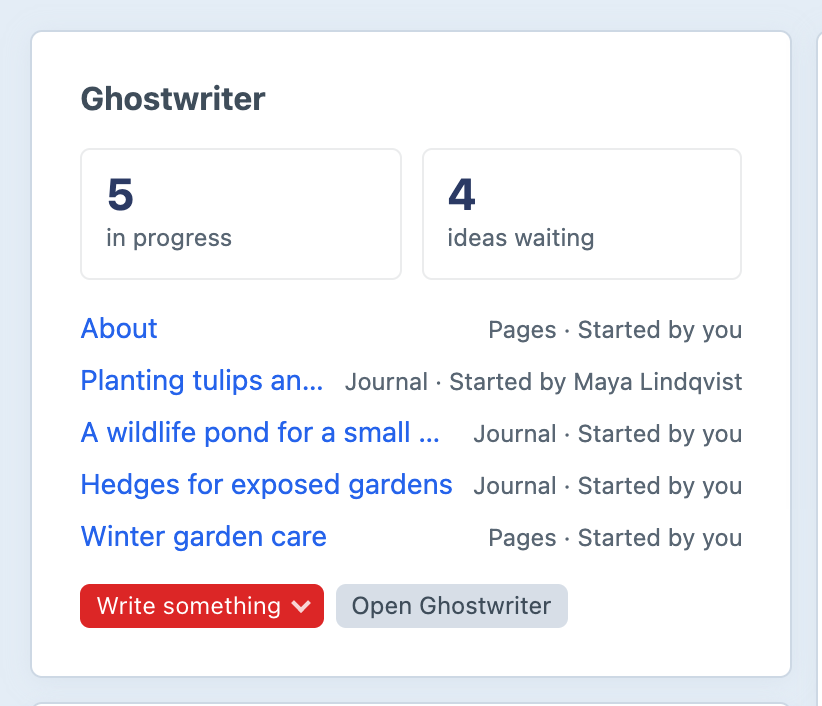The height and width of the screenshot is (706, 822).
Task: Click the Open Ghostwriter button
Action: click(x=452, y=606)
